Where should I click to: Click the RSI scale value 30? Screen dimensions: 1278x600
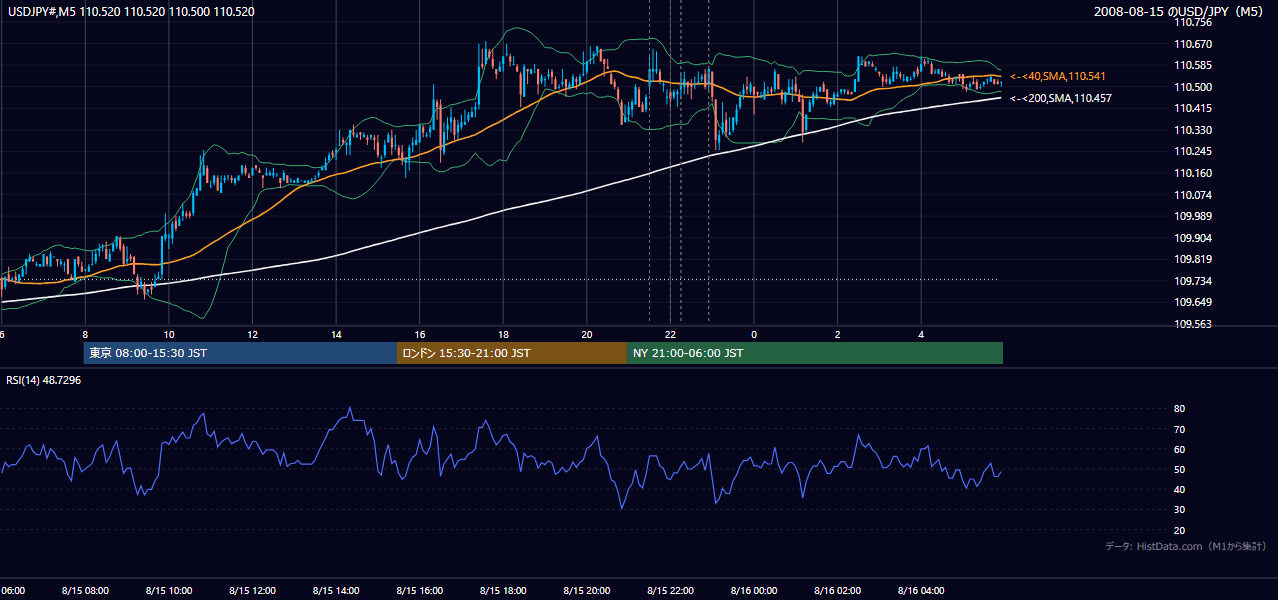1179,509
